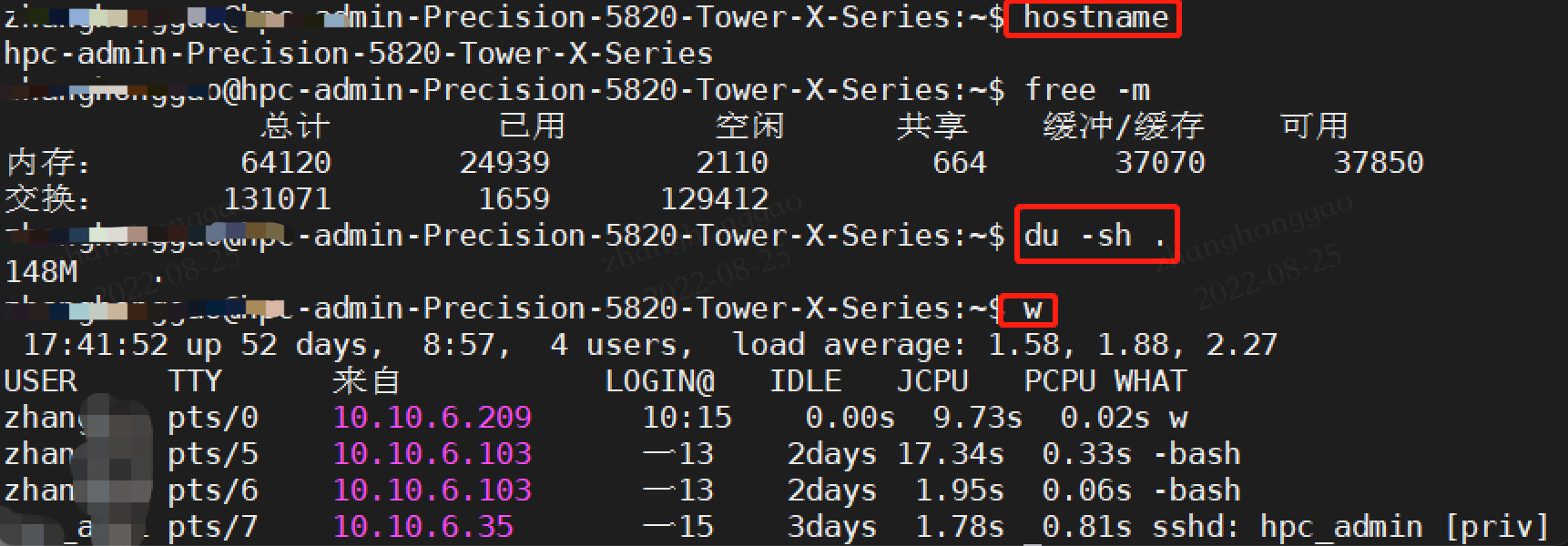The width and height of the screenshot is (1568, 546).
Task: Click the 'free -m' command
Action: [x=1087, y=90]
